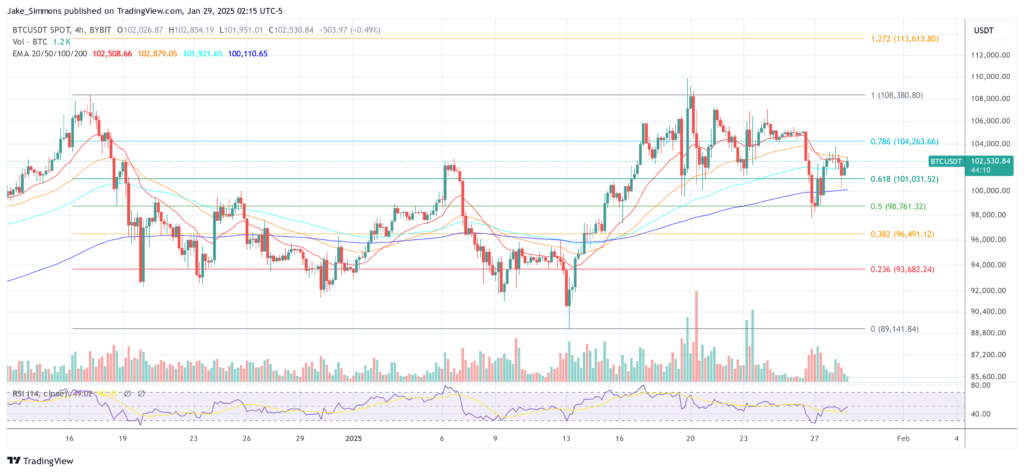Click the 2025 marker on the time axis
1024x473 pixels.
coord(352,439)
